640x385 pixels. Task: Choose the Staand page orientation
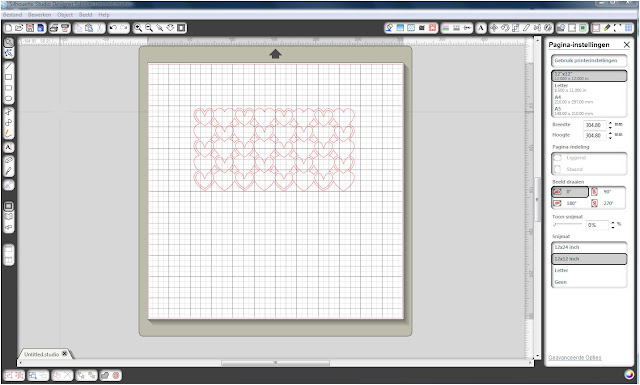tap(589, 169)
